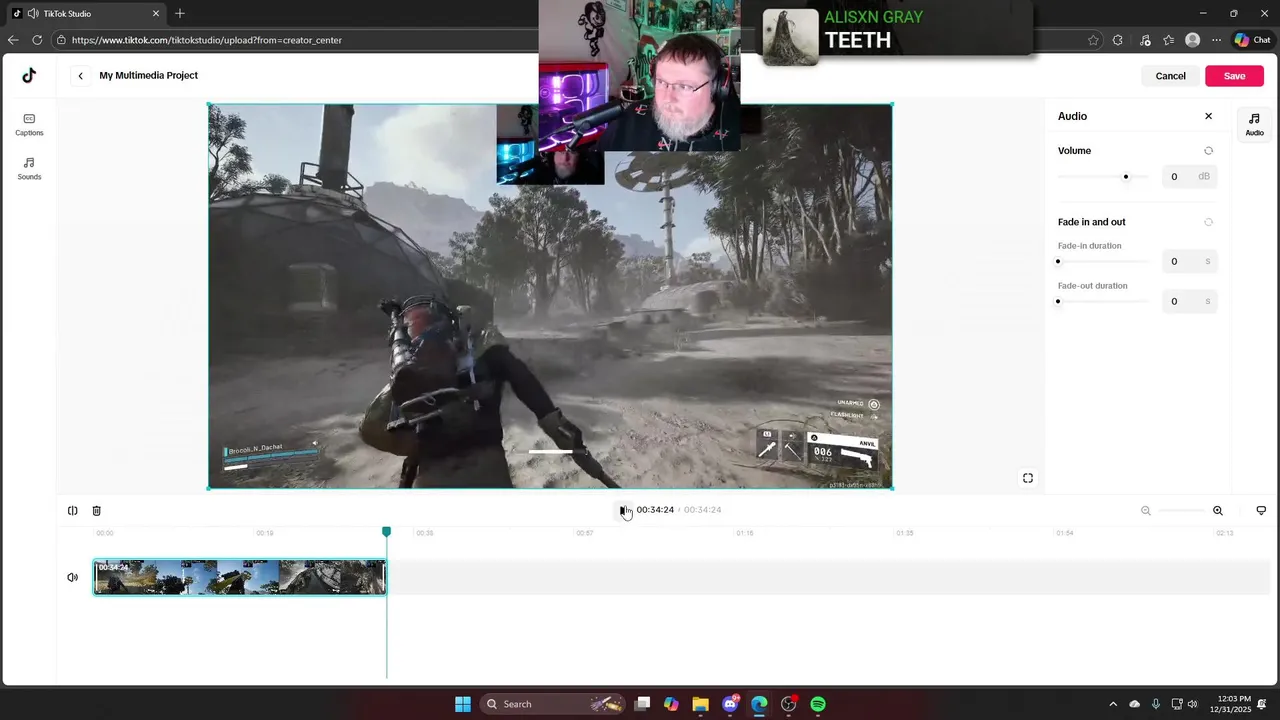1280x720 pixels.
Task: Open the system volume tray icon
Action: [1192, 704]
